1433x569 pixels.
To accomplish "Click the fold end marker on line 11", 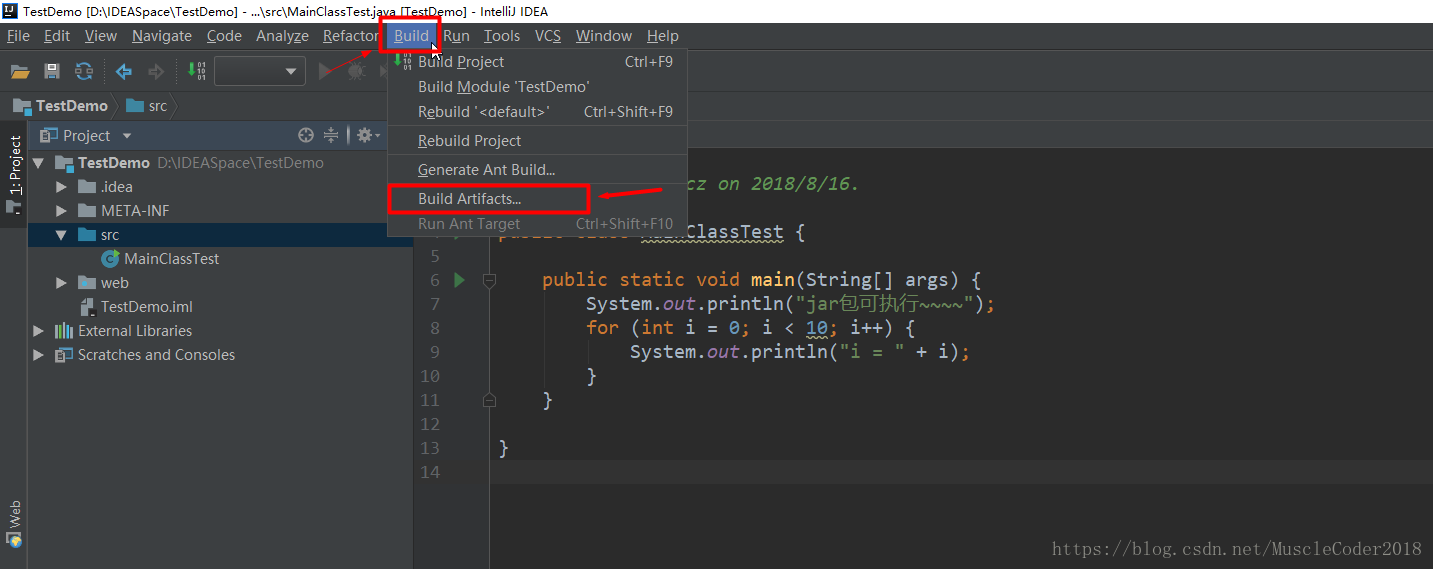I will (489, 400).
